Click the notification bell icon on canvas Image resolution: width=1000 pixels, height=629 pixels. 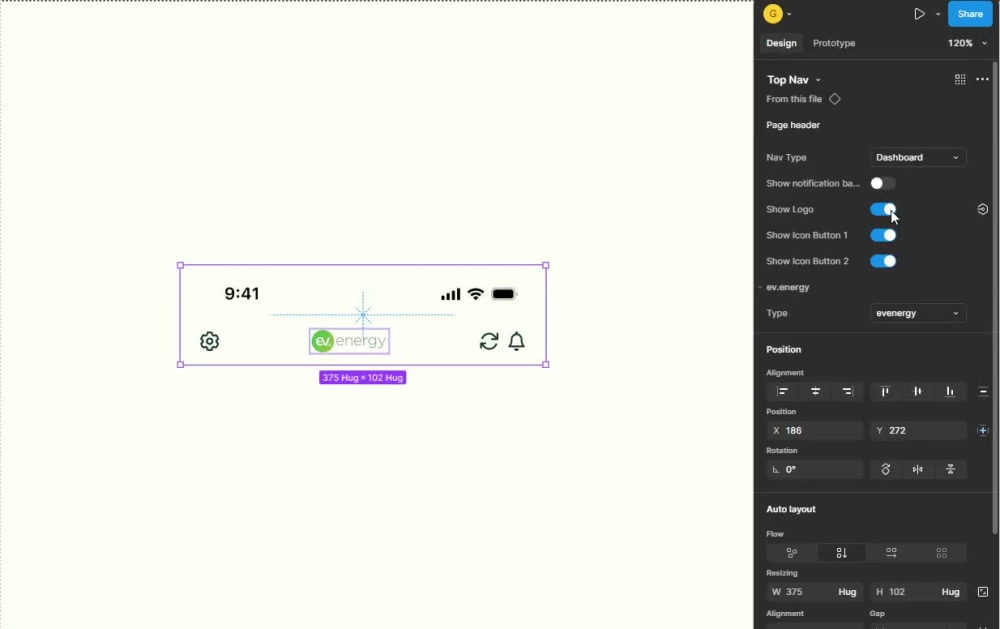pos(516,341)
